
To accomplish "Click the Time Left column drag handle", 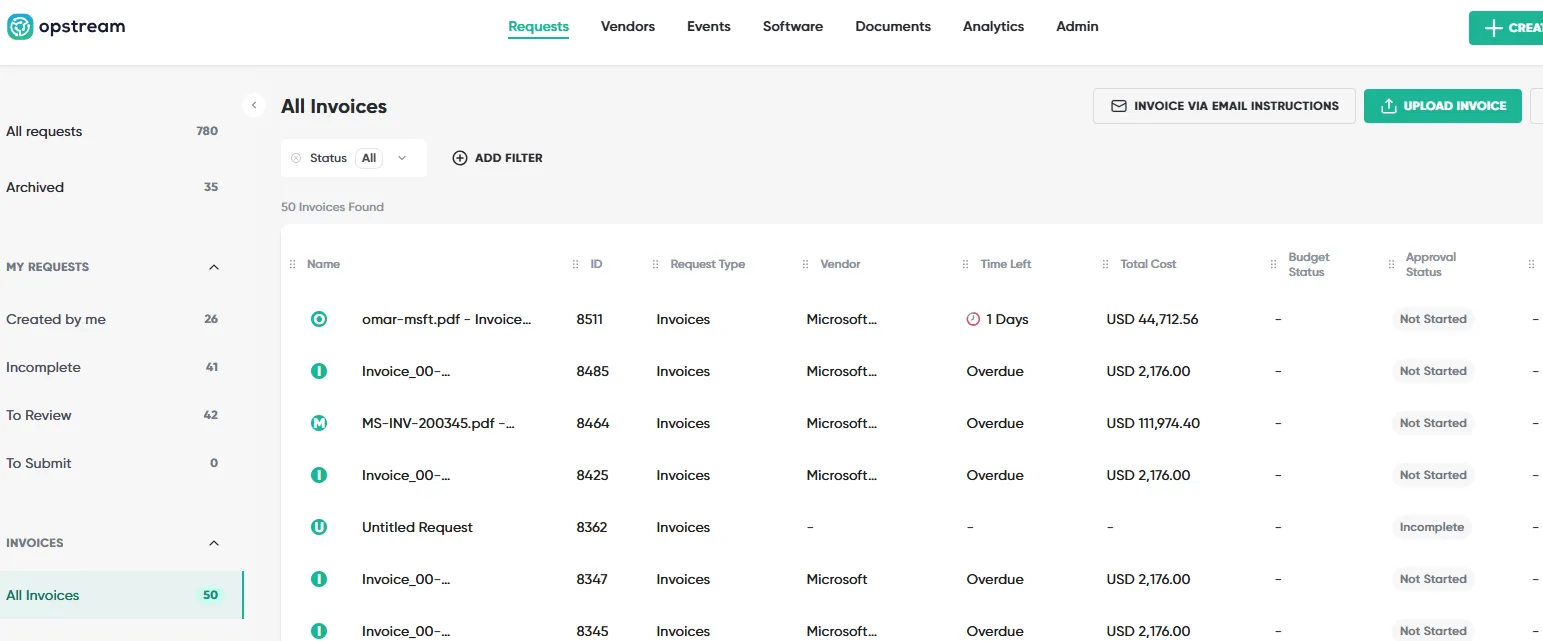I will (x=966, y=264).
